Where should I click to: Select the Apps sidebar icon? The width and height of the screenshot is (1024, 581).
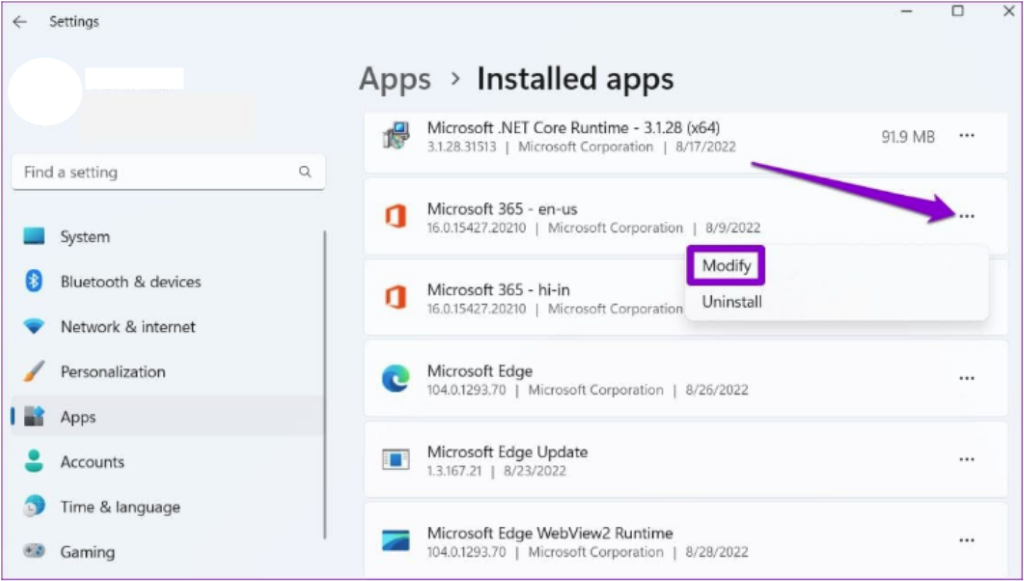(x=34, y=416)
